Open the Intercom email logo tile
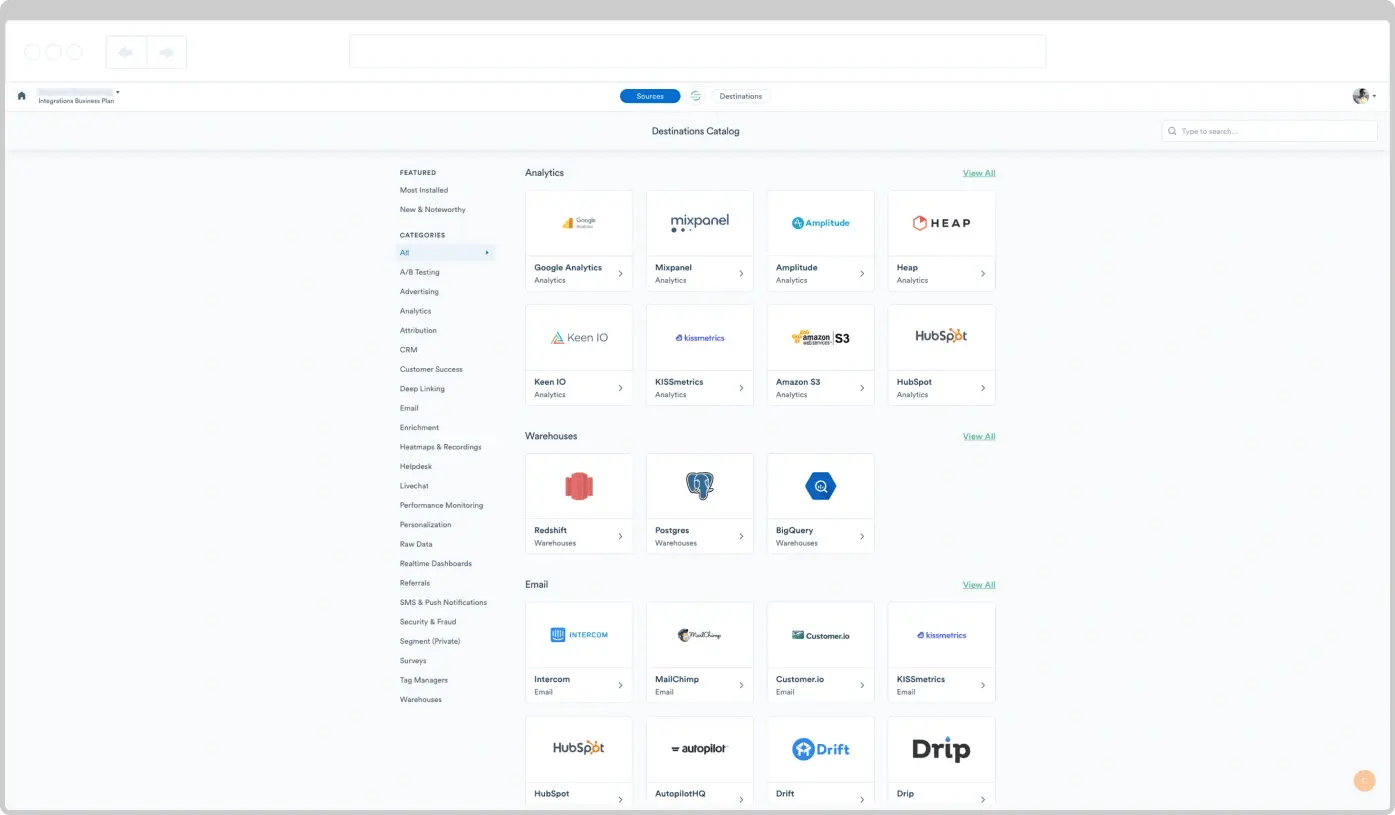This screenshot has height=815, width=1395. [579, 635]
